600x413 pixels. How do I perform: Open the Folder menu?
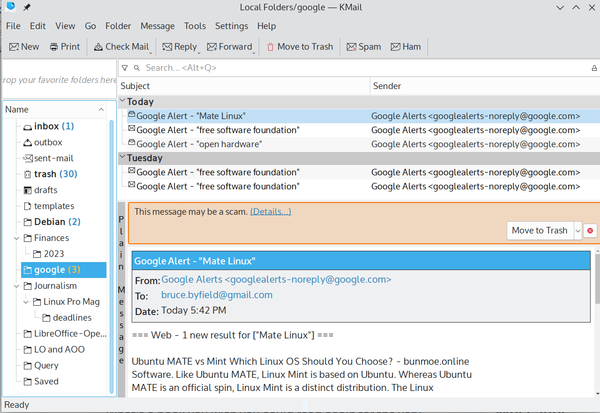click(x=118, y=26)
